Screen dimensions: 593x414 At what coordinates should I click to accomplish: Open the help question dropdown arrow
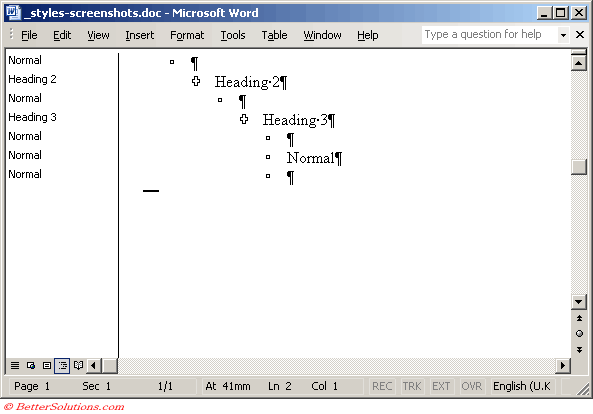pos(564,35)
